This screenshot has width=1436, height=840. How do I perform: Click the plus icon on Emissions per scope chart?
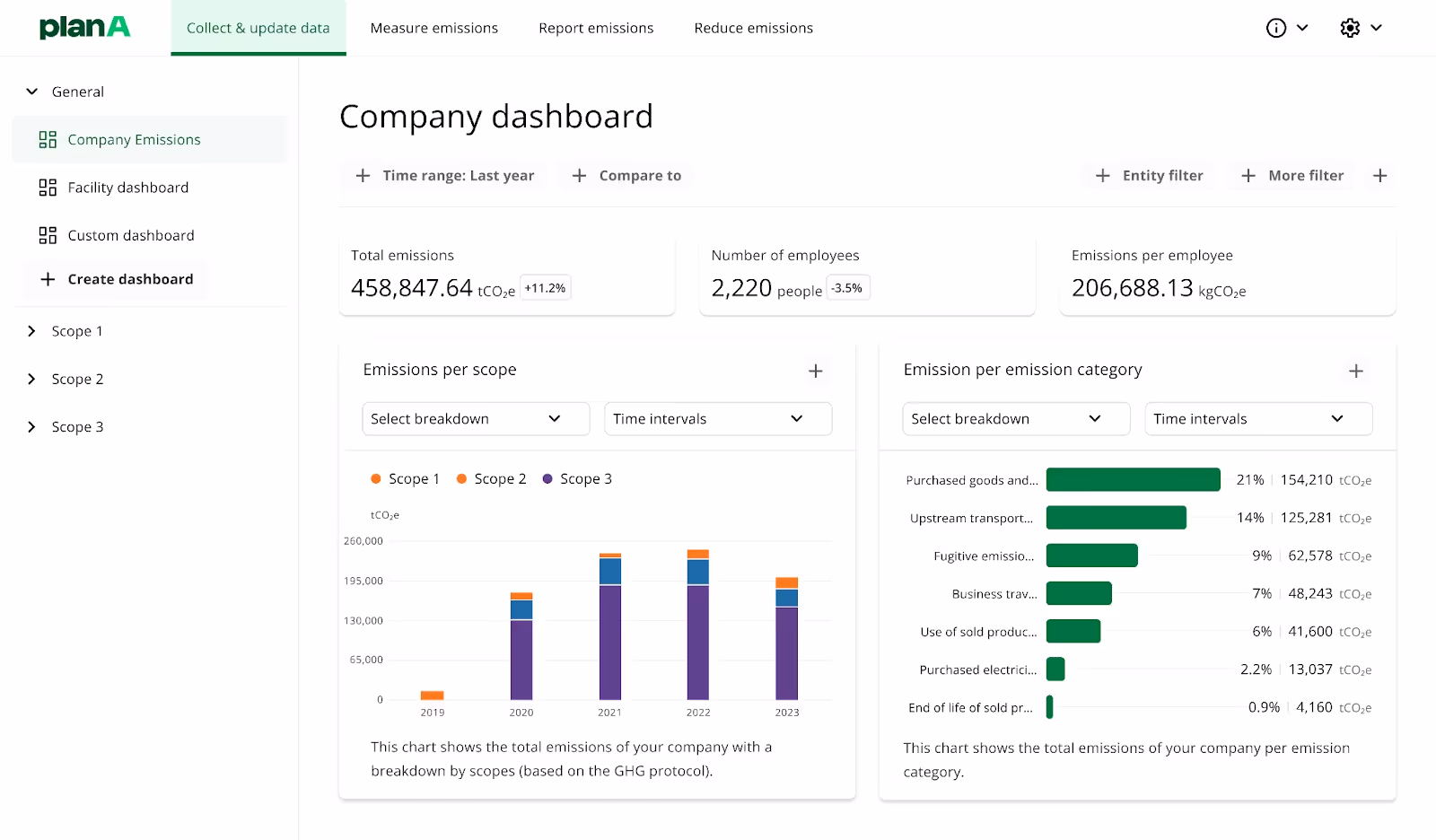(x=816, y=370)
